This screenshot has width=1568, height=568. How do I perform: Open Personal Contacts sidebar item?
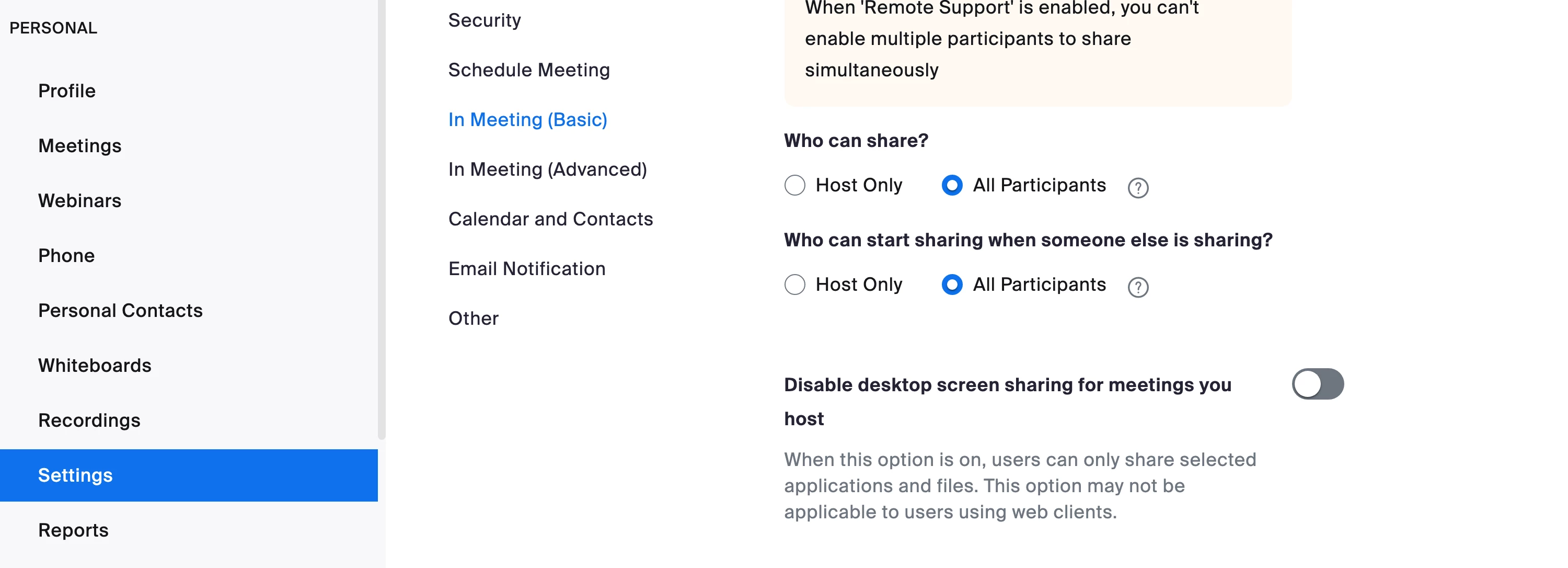(x=120, y=311)
